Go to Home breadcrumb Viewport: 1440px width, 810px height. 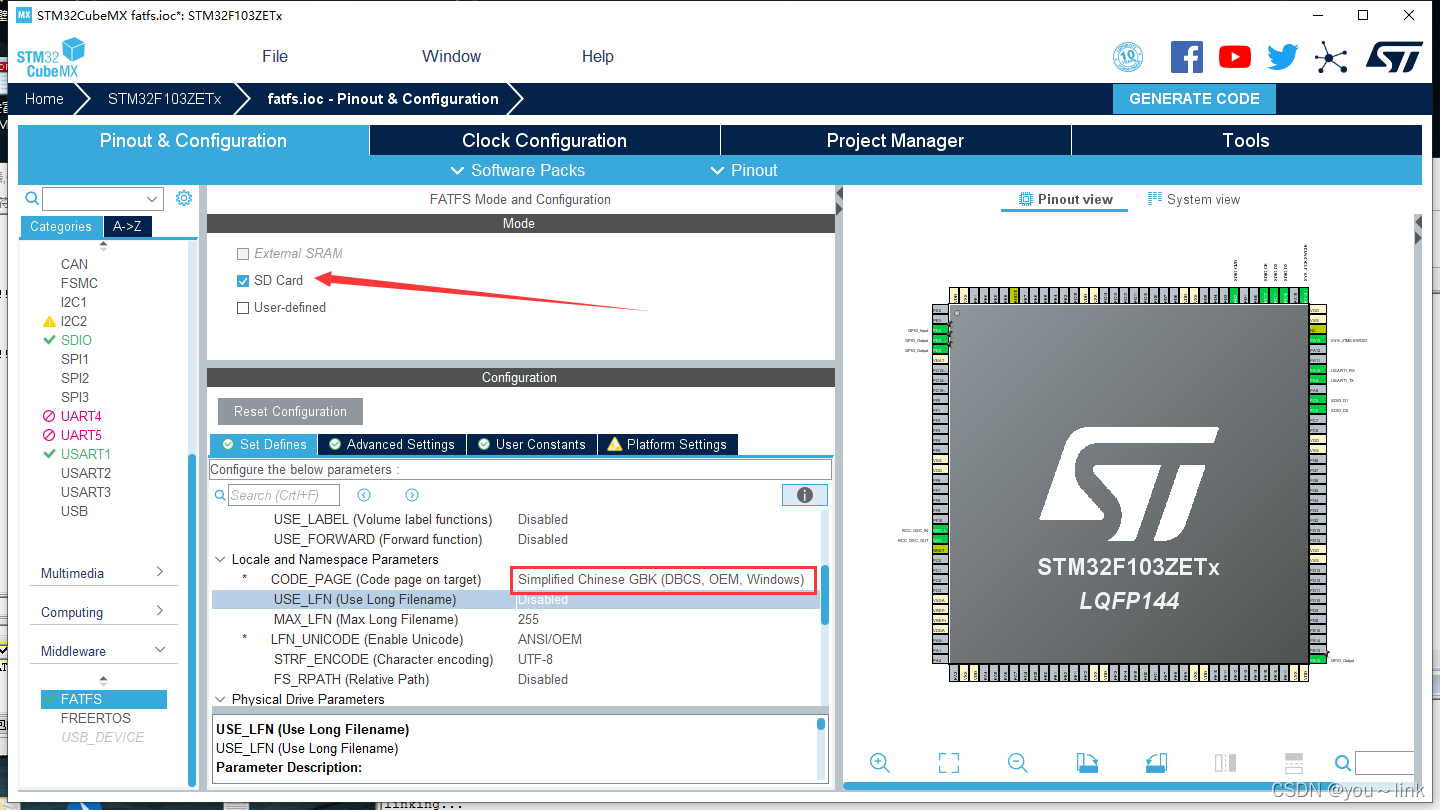(x=44, y=99)
